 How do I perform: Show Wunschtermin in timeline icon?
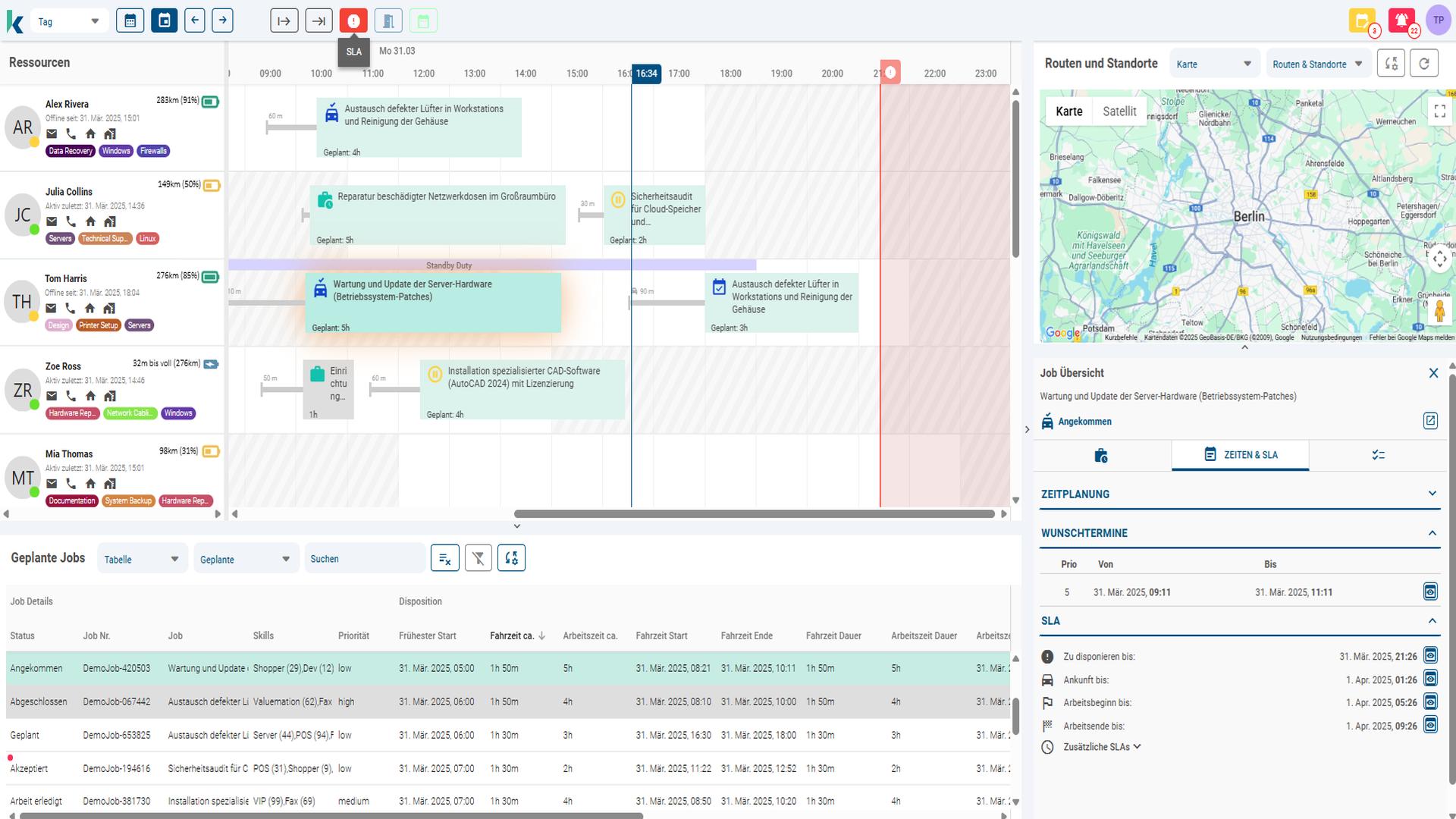tap(1430, 591)
